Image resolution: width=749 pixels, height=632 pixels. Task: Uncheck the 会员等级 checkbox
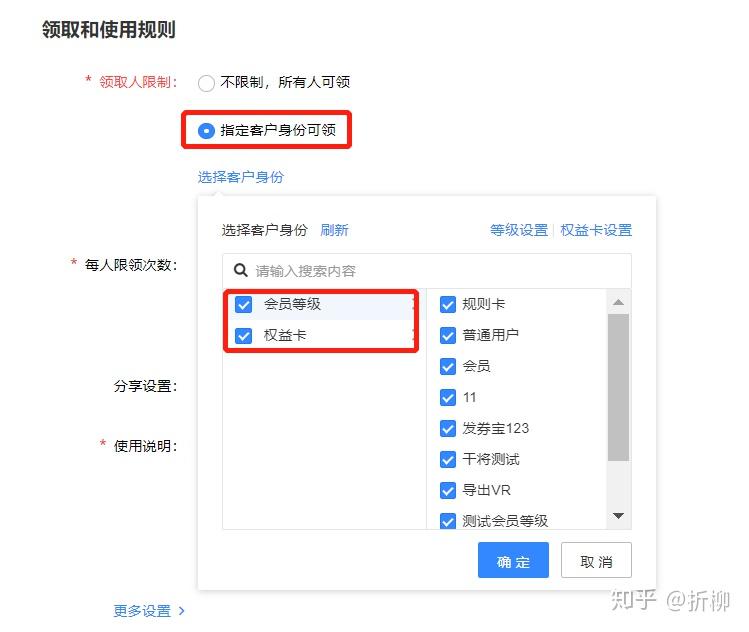243,304
